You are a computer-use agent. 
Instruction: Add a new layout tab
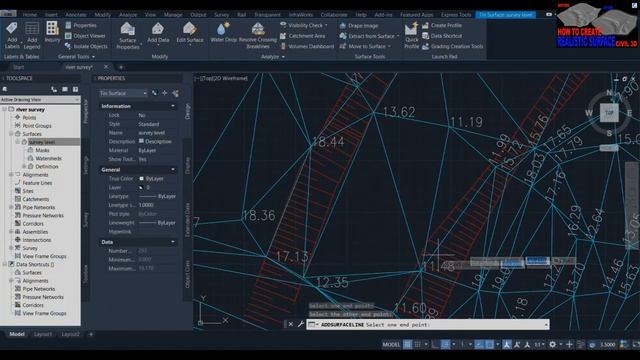pyautogui.click(x=91, y=334)
